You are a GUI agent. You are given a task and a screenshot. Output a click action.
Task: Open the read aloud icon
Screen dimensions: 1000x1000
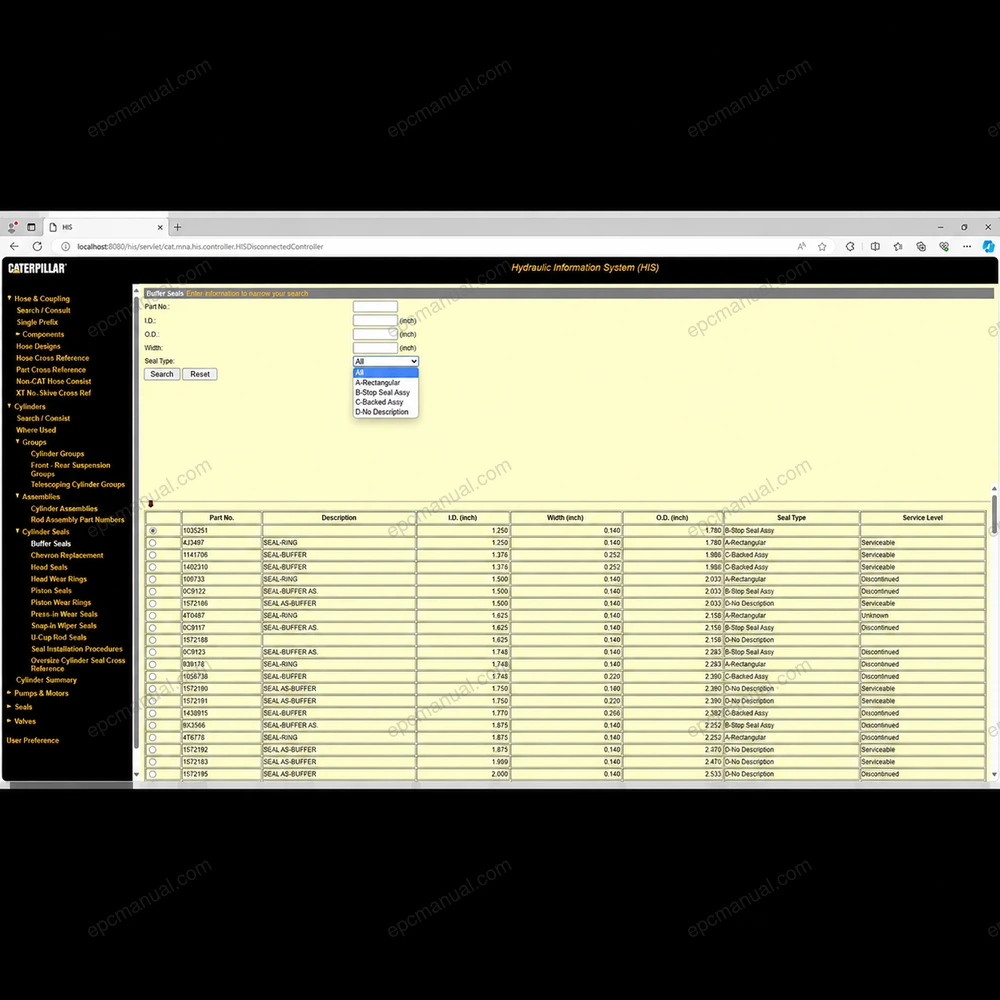point(802,246)
